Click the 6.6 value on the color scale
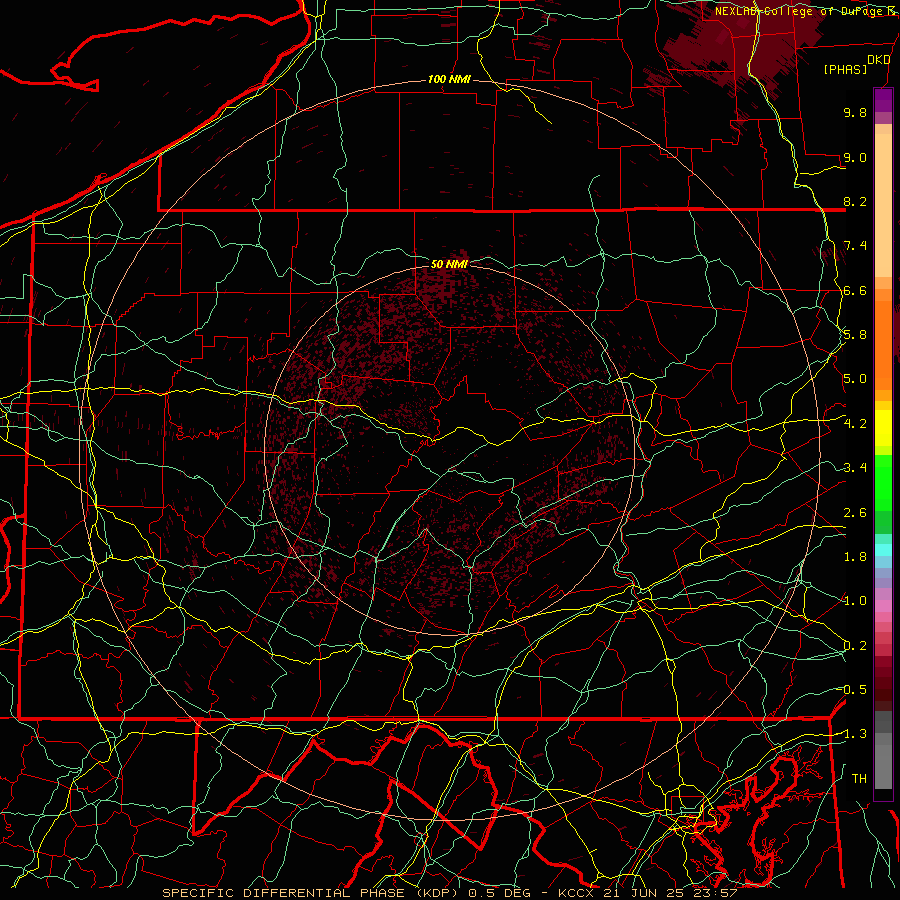The image size is (900, 900). tap(855, 290)
